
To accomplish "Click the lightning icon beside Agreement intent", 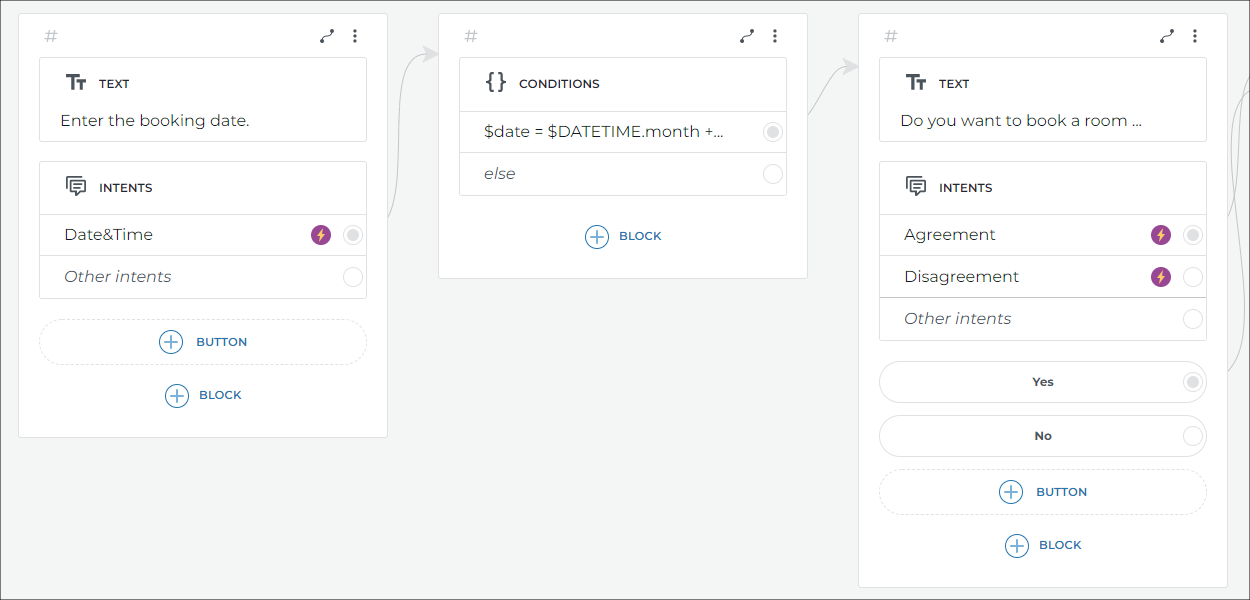I will coord(1161,234).
